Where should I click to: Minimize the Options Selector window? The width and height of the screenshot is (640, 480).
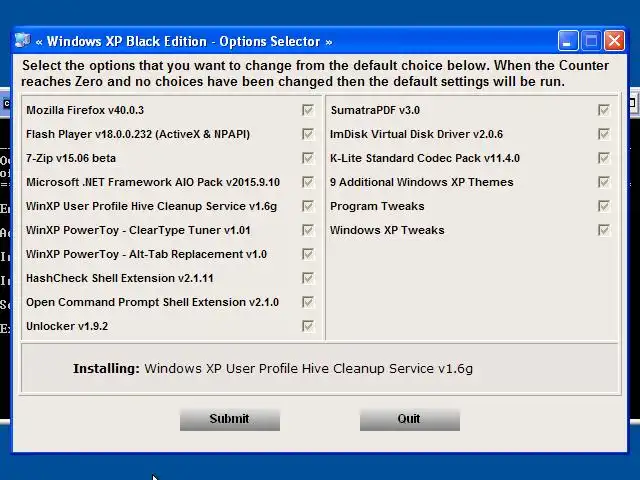pos(568,41)
